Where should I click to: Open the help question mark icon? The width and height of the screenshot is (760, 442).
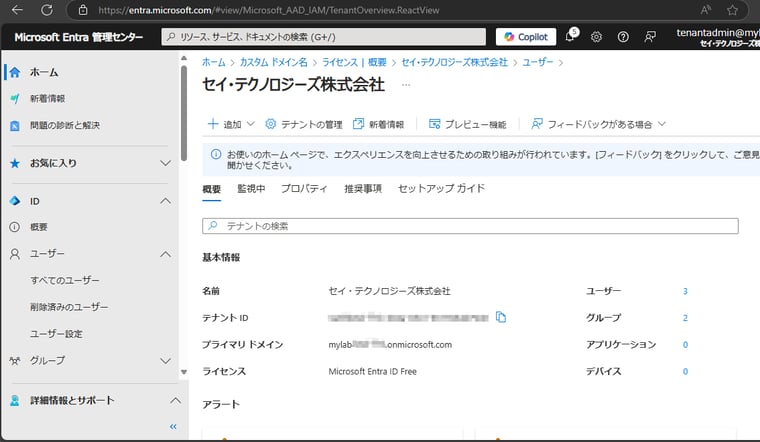tap(623, 37)
